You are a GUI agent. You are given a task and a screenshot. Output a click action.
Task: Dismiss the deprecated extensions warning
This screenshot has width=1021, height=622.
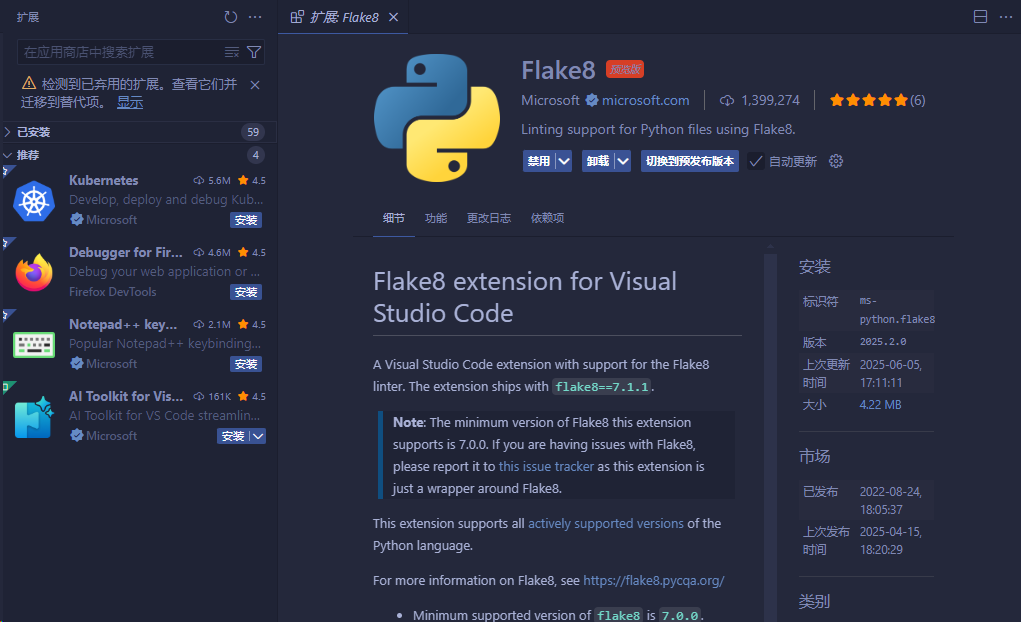(255, 85)
